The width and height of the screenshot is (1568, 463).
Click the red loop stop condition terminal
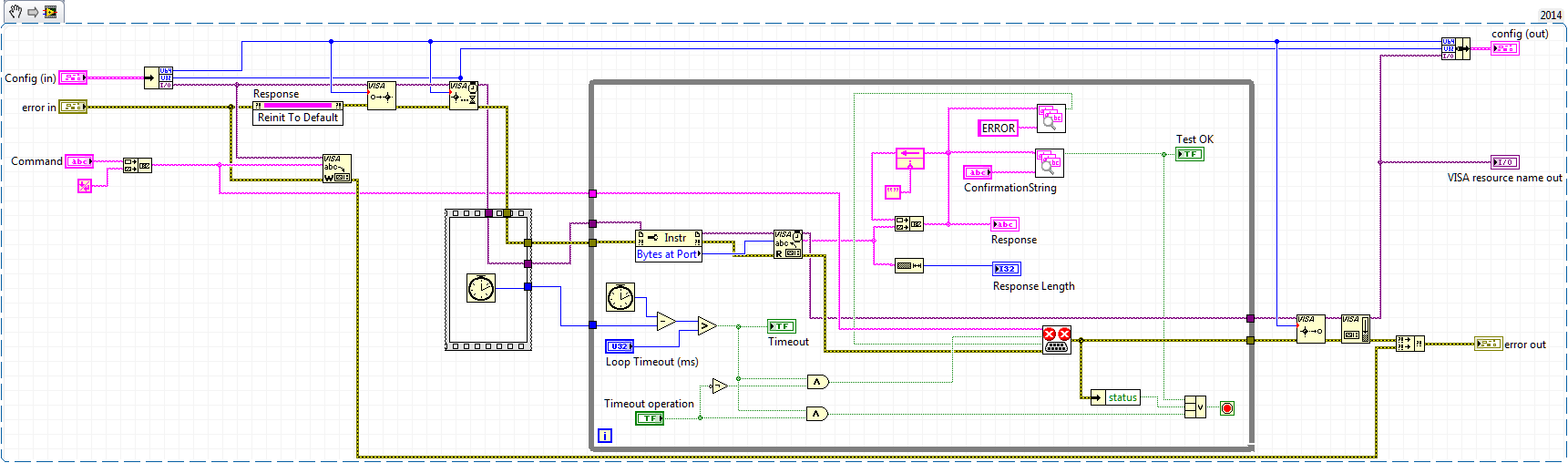tap(1227, 408)
